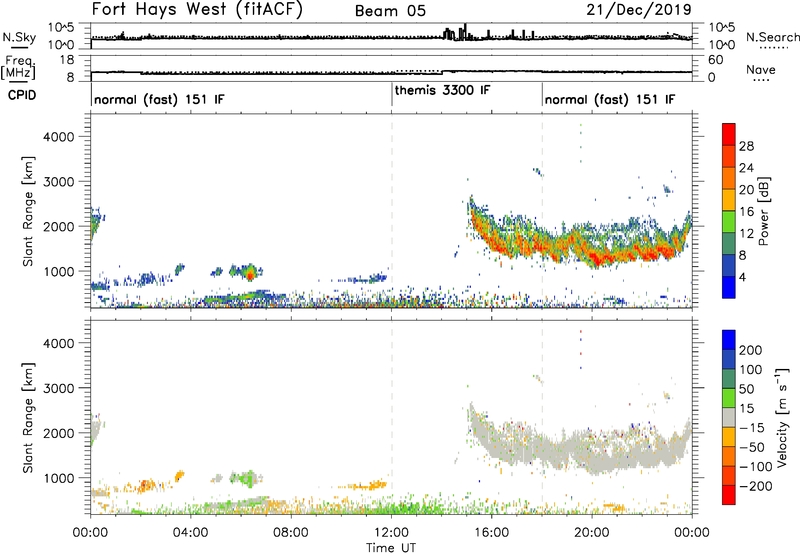Click the 'Slant Range [km]' label of power panel

[x=28, y=211]
